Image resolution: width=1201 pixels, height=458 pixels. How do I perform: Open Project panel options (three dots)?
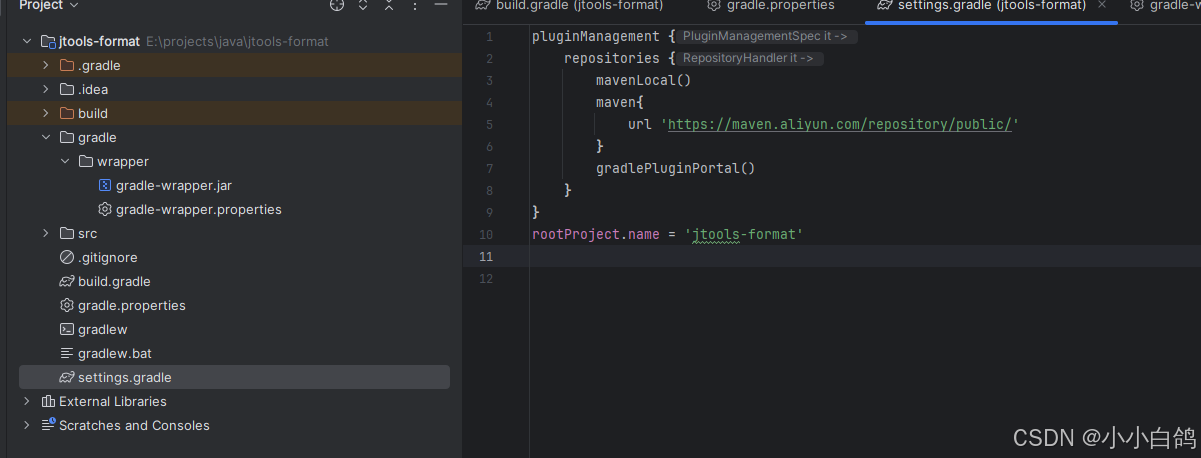pos(415,5)
